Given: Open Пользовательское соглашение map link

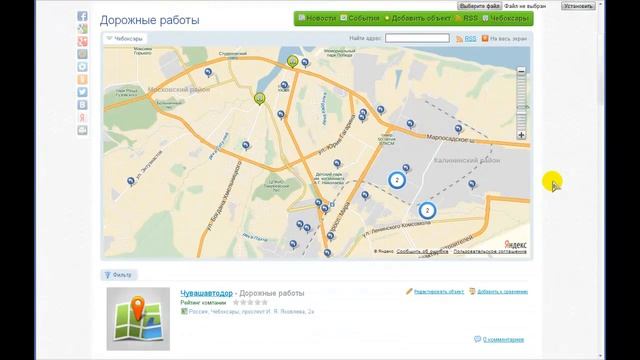Looking at the screenshot, I should click(x=490, y=251).
